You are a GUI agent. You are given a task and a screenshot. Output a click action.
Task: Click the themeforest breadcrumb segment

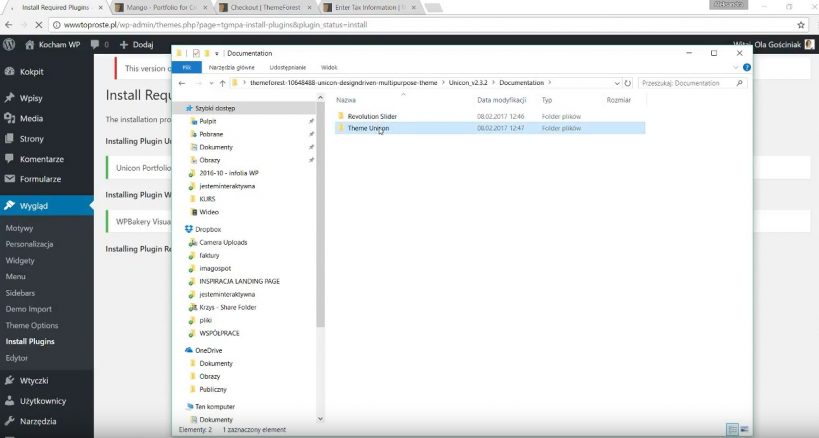coord(343,83)
